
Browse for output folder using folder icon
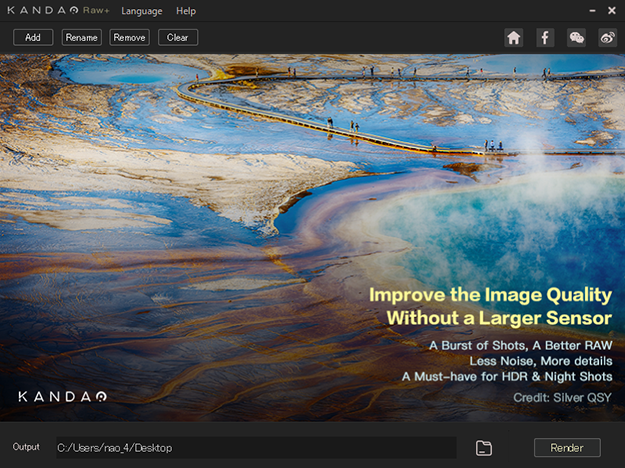coord(484,447)
